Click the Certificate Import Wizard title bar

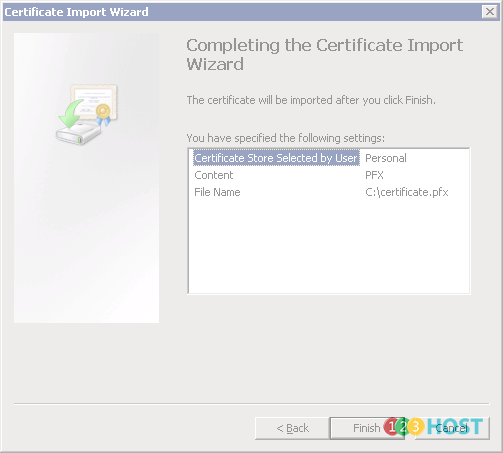tap(243, 12)
